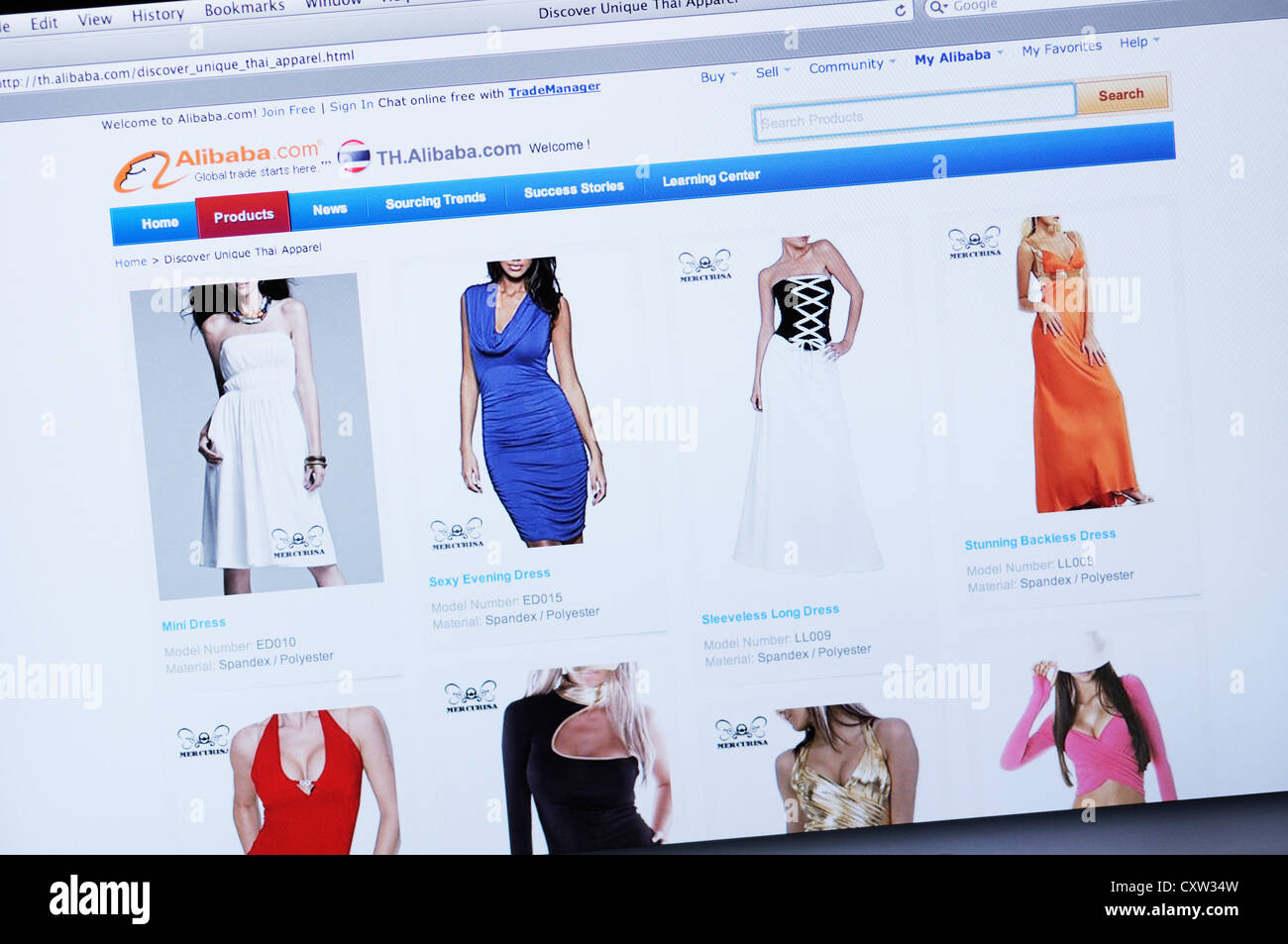Click the browser reload icon

pyautogui.click(x=900, y=10)
